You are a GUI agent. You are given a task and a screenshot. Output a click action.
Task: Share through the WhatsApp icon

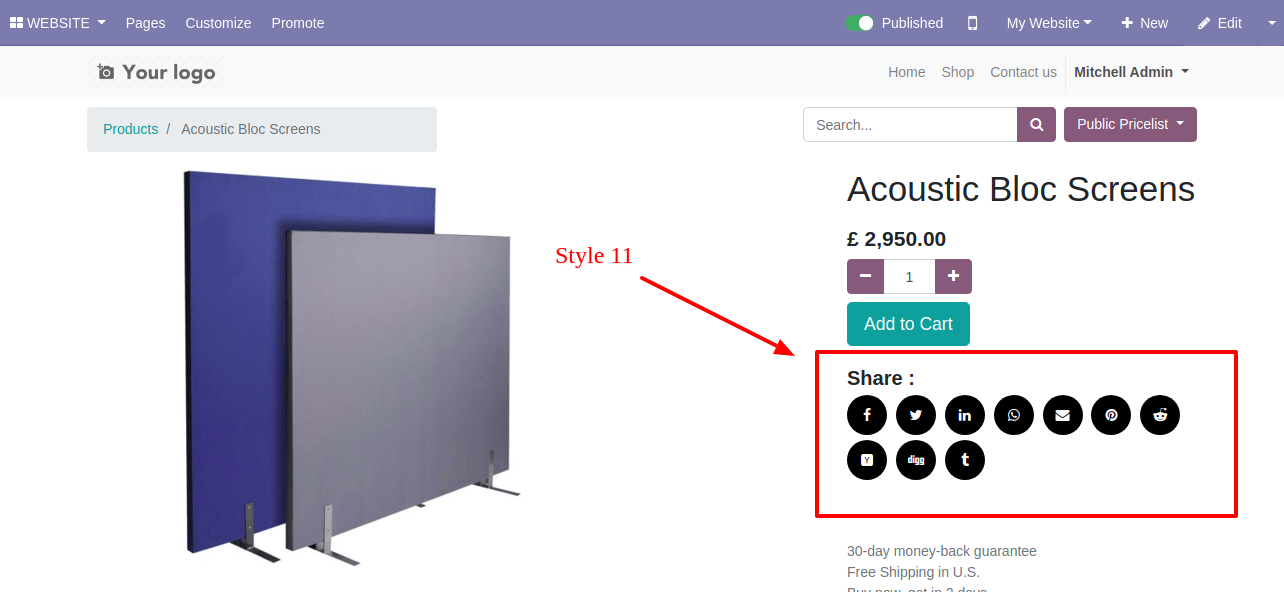click(x=1014, y=415)
